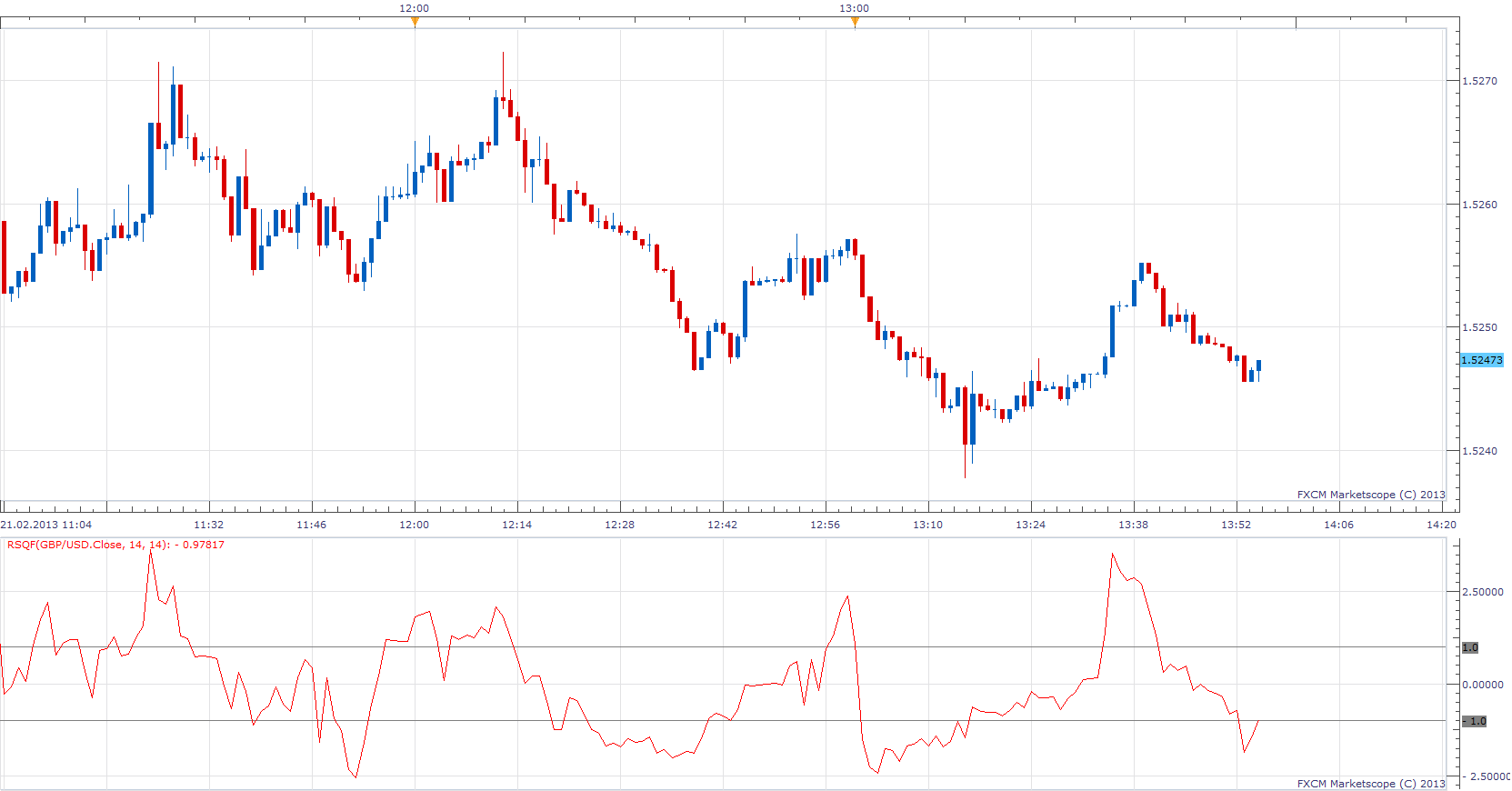Click the 21.02.2013 11:04 date label
The height and width of the screenshot is (791, 1512).
[46, 525]
